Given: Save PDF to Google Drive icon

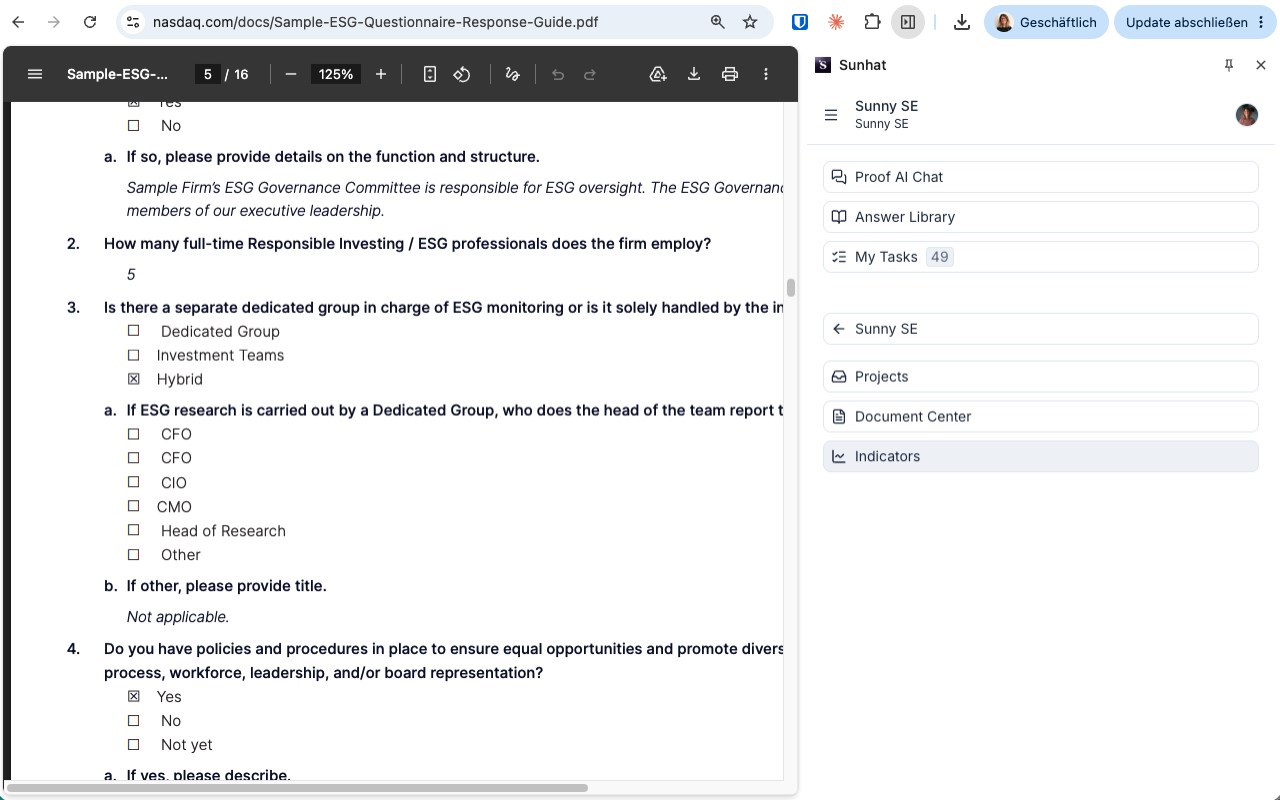Looking at the screenshot, I should (658, 74).
